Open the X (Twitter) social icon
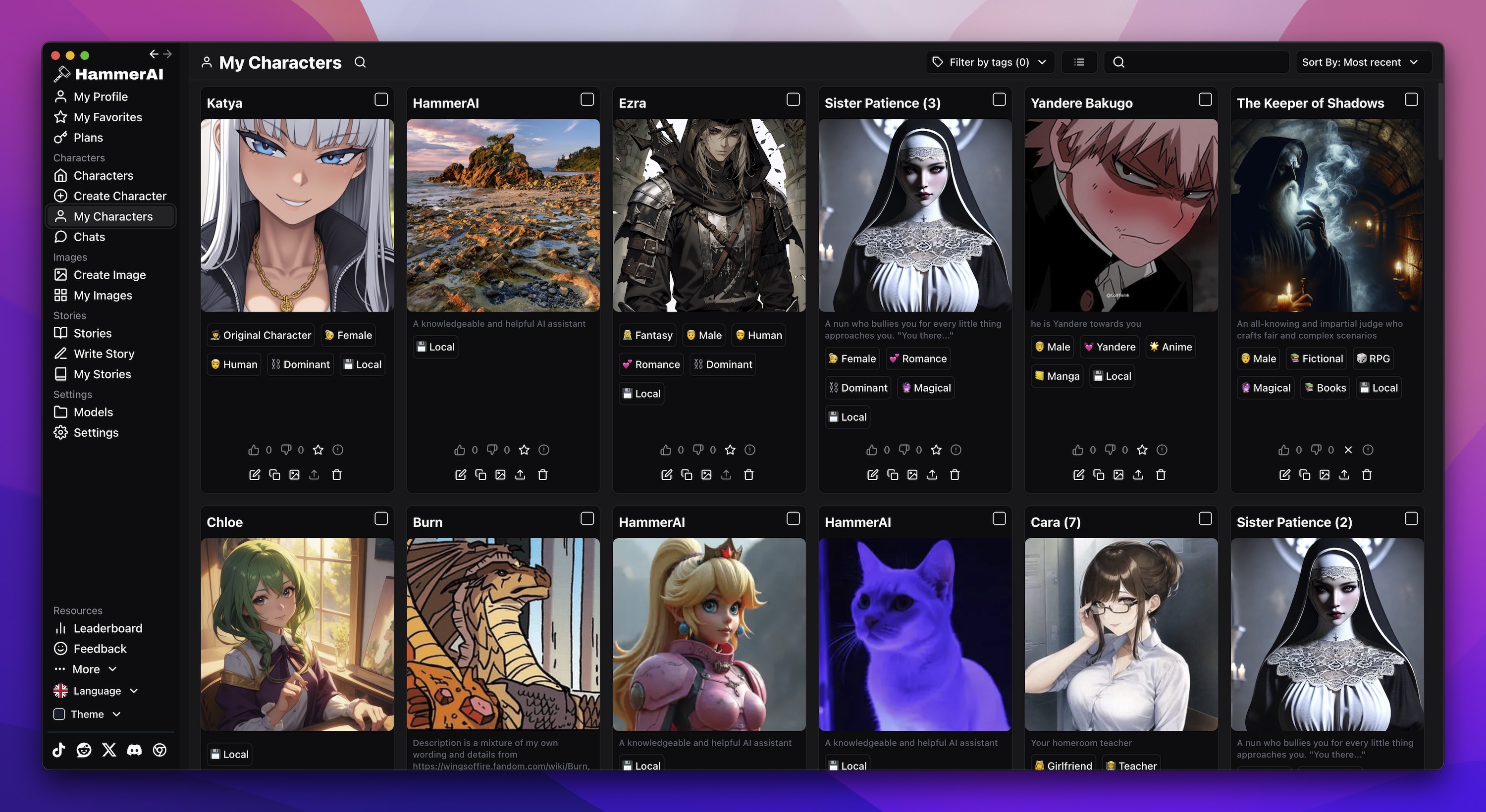Viewport: 1486px width, 812px height. click(x=109, y=750)
